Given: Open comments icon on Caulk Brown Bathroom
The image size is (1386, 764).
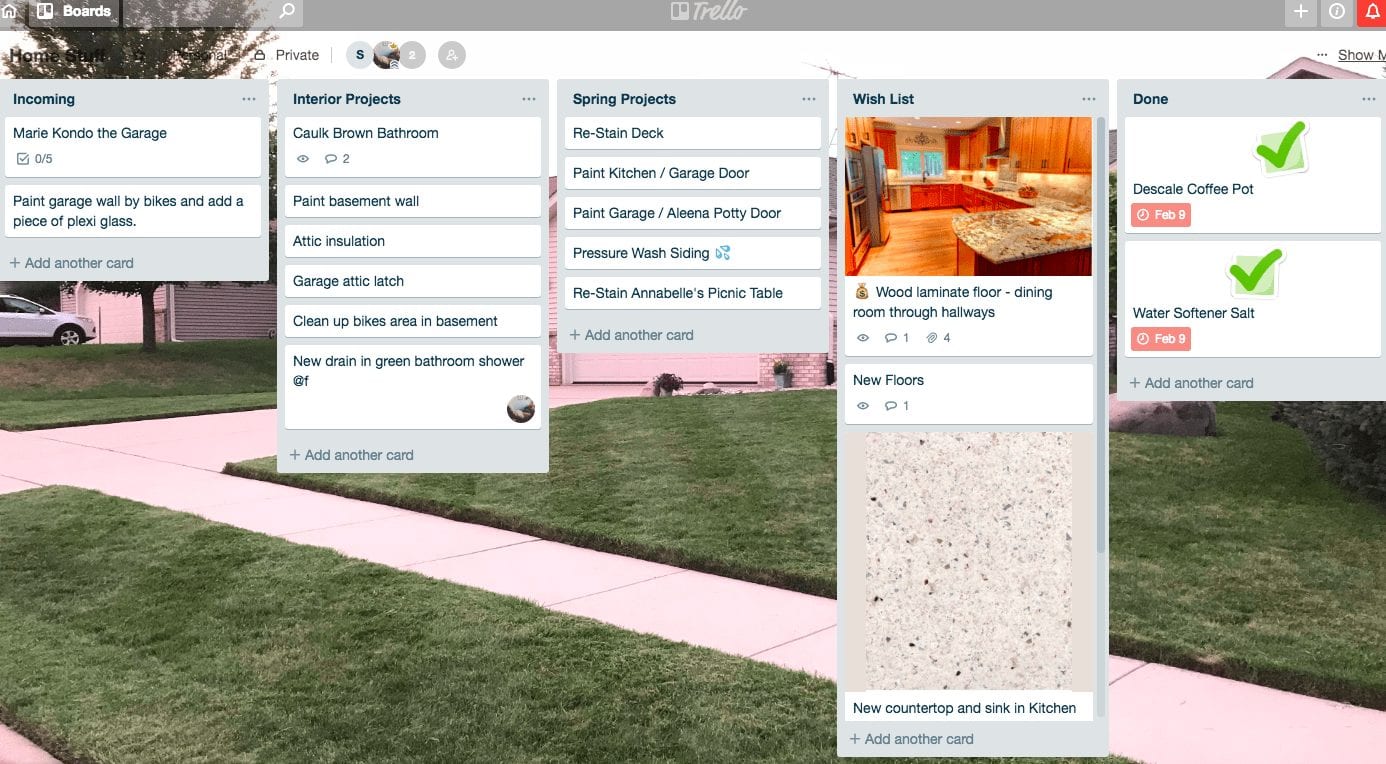Looking at the screenshot, I should [337, 159].
